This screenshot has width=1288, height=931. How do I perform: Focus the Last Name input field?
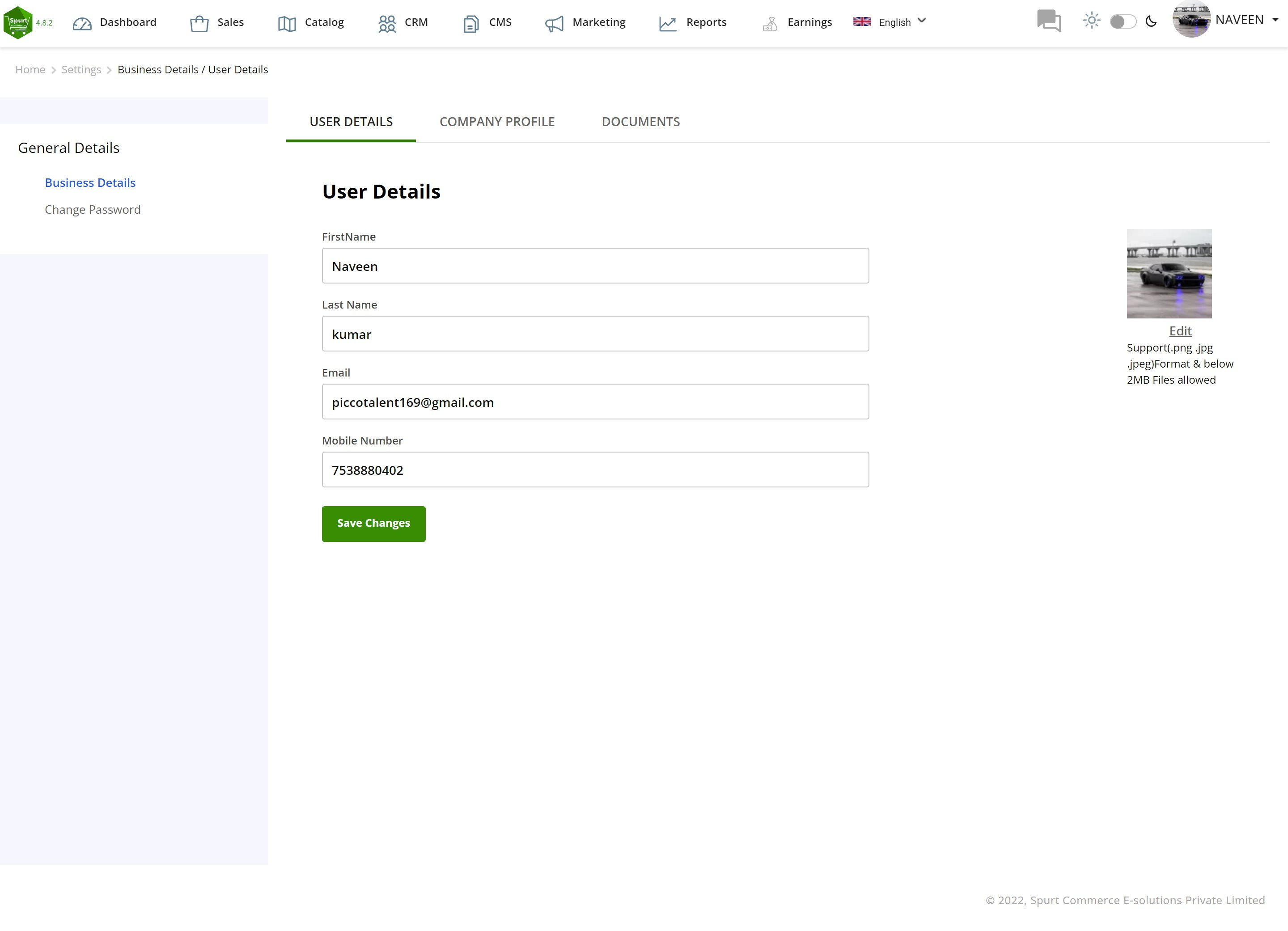coord(595,334)
